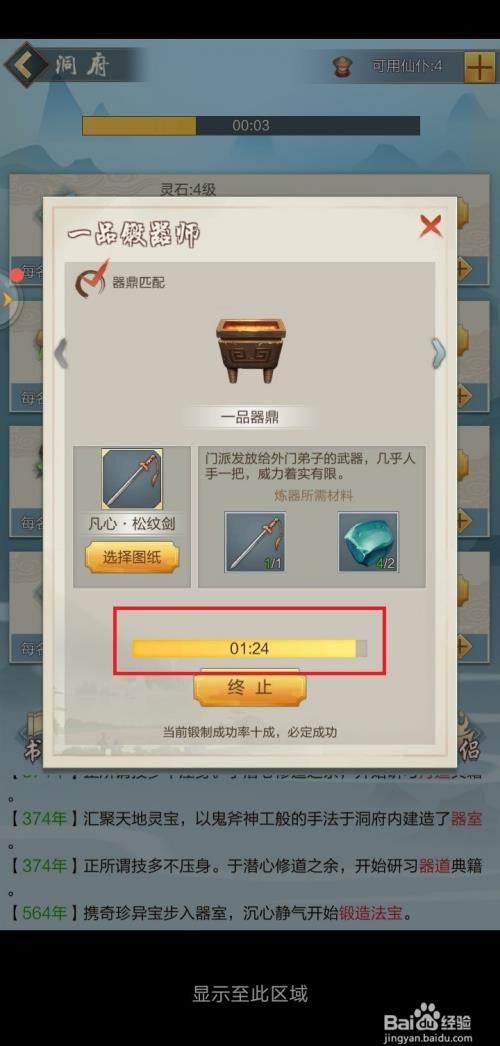500x1046 pixels.
Task: Tap the top progress bar showing 00:03
Action: tap(251, 125)
